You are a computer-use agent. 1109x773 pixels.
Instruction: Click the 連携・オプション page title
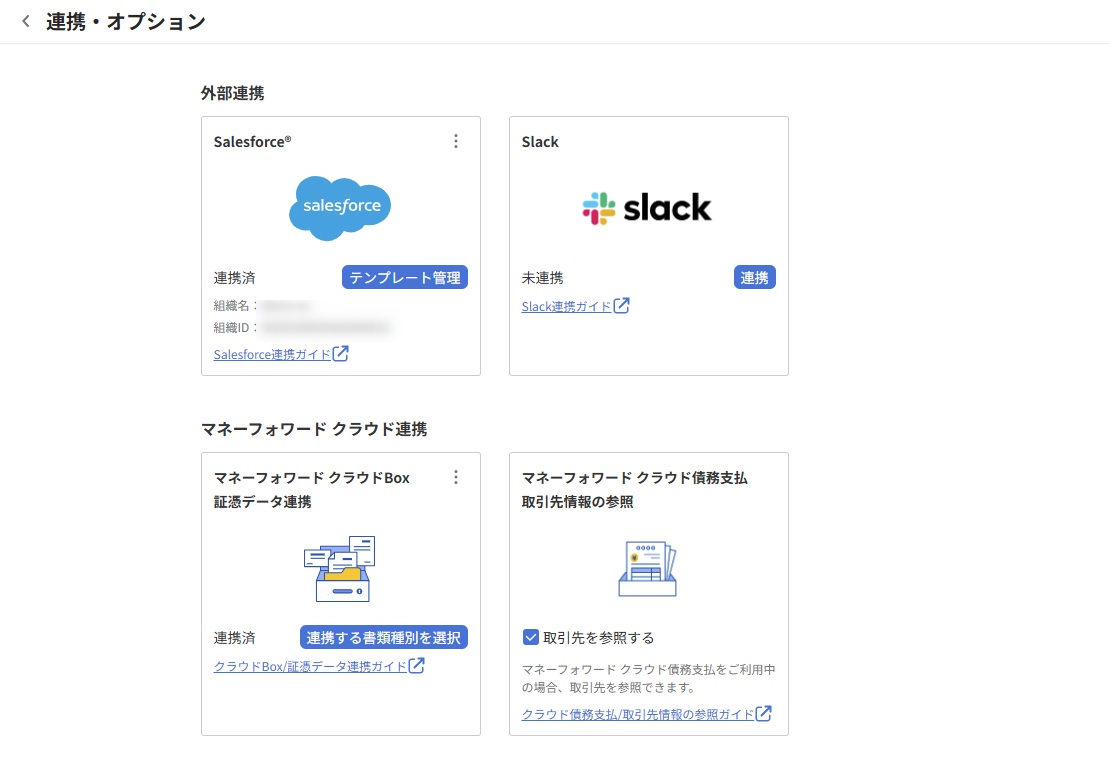[126, 21]
